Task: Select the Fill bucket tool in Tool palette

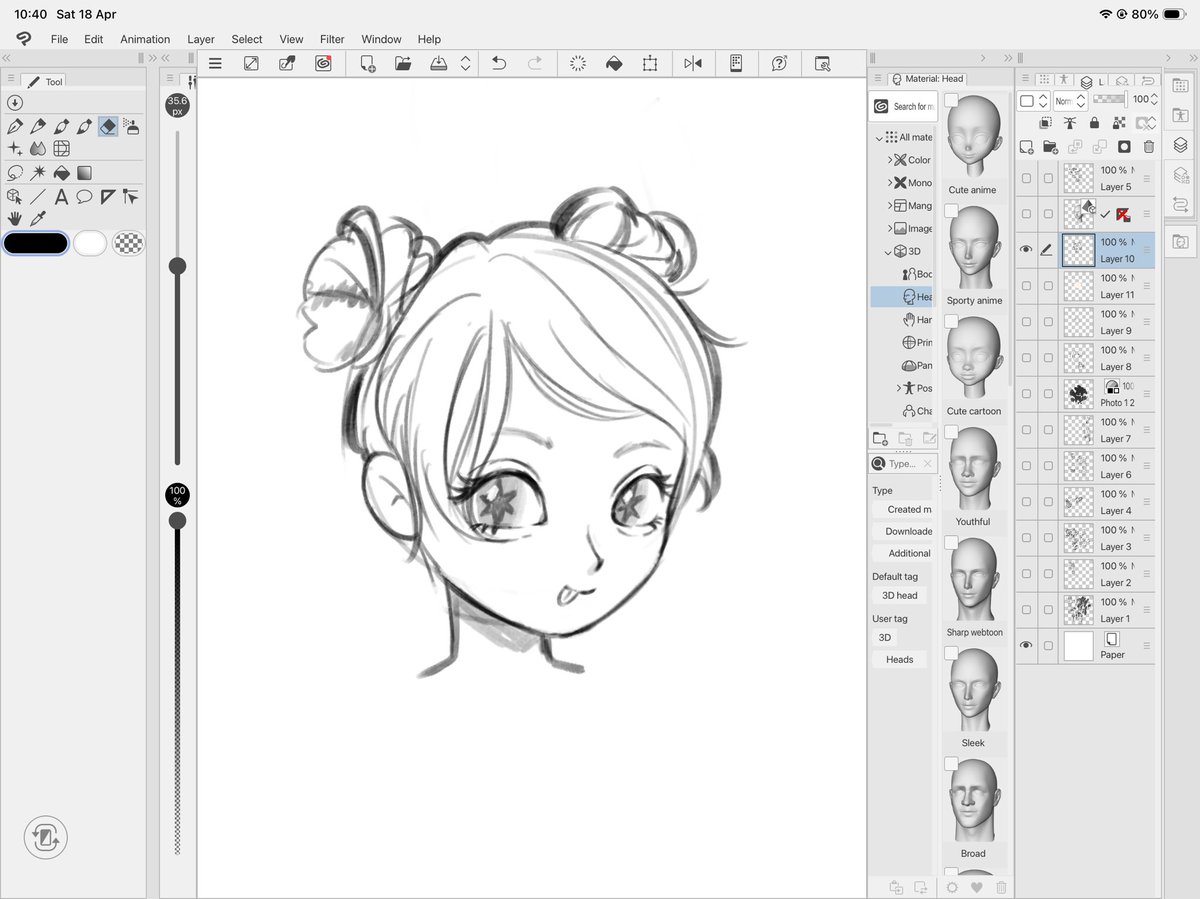Action: [x=61, y=173]
